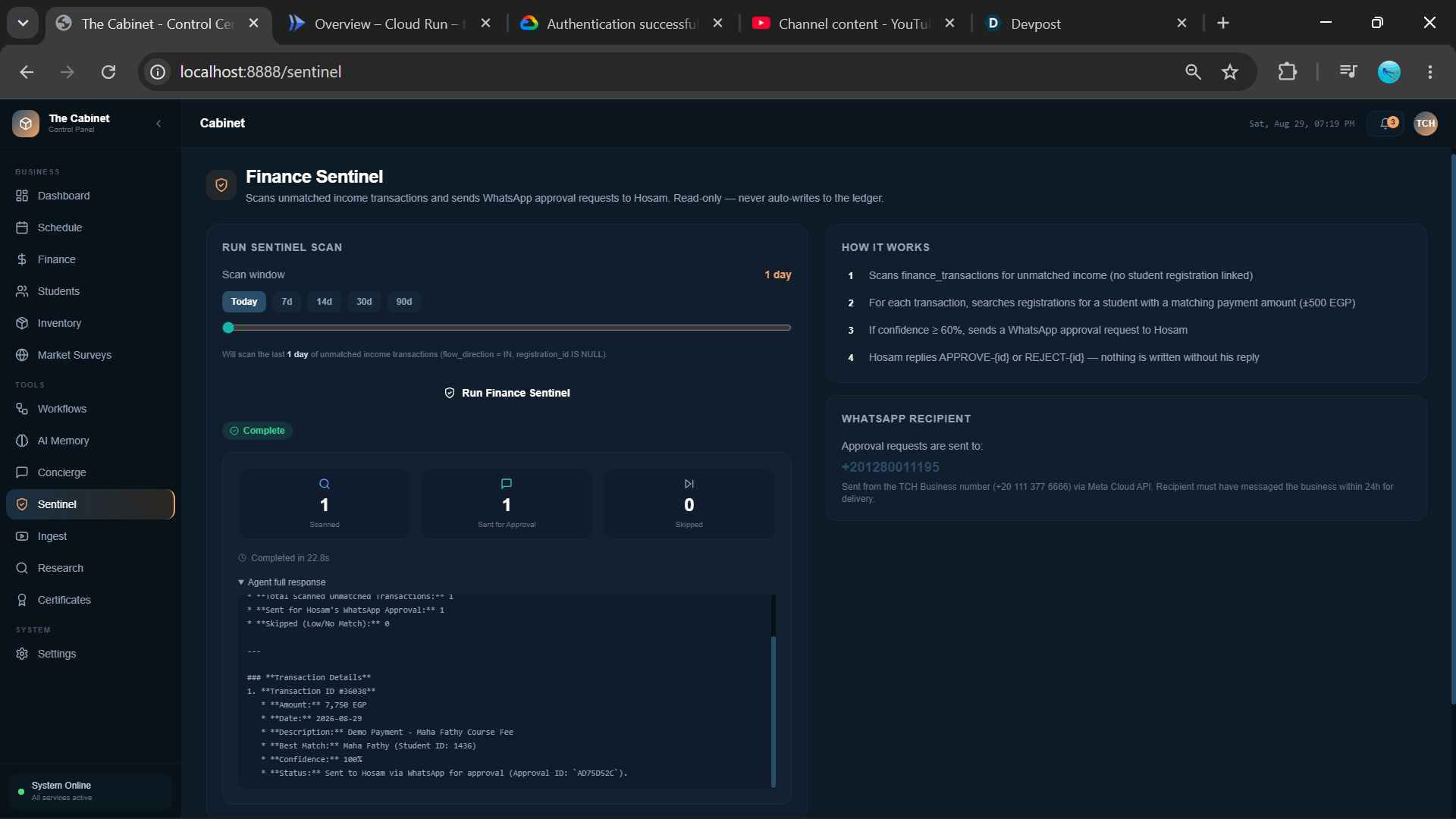The image size is (1456, 819).
Task: Switch to the Authentication successful tab
Action: pos(621,24)
